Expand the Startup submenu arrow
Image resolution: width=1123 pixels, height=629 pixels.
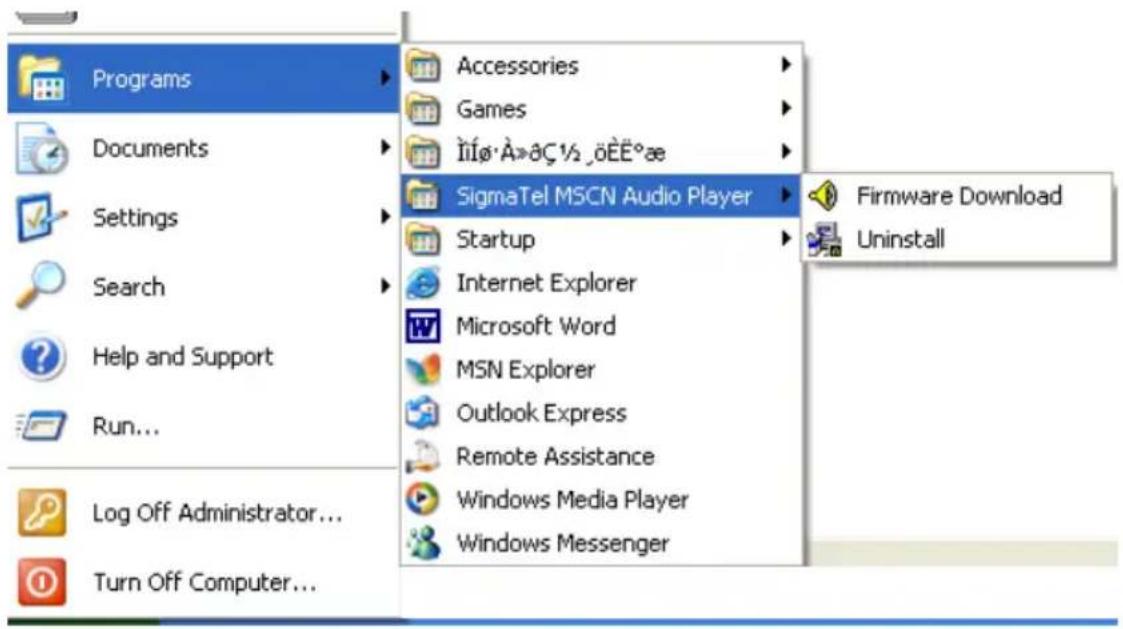[786, 239]
